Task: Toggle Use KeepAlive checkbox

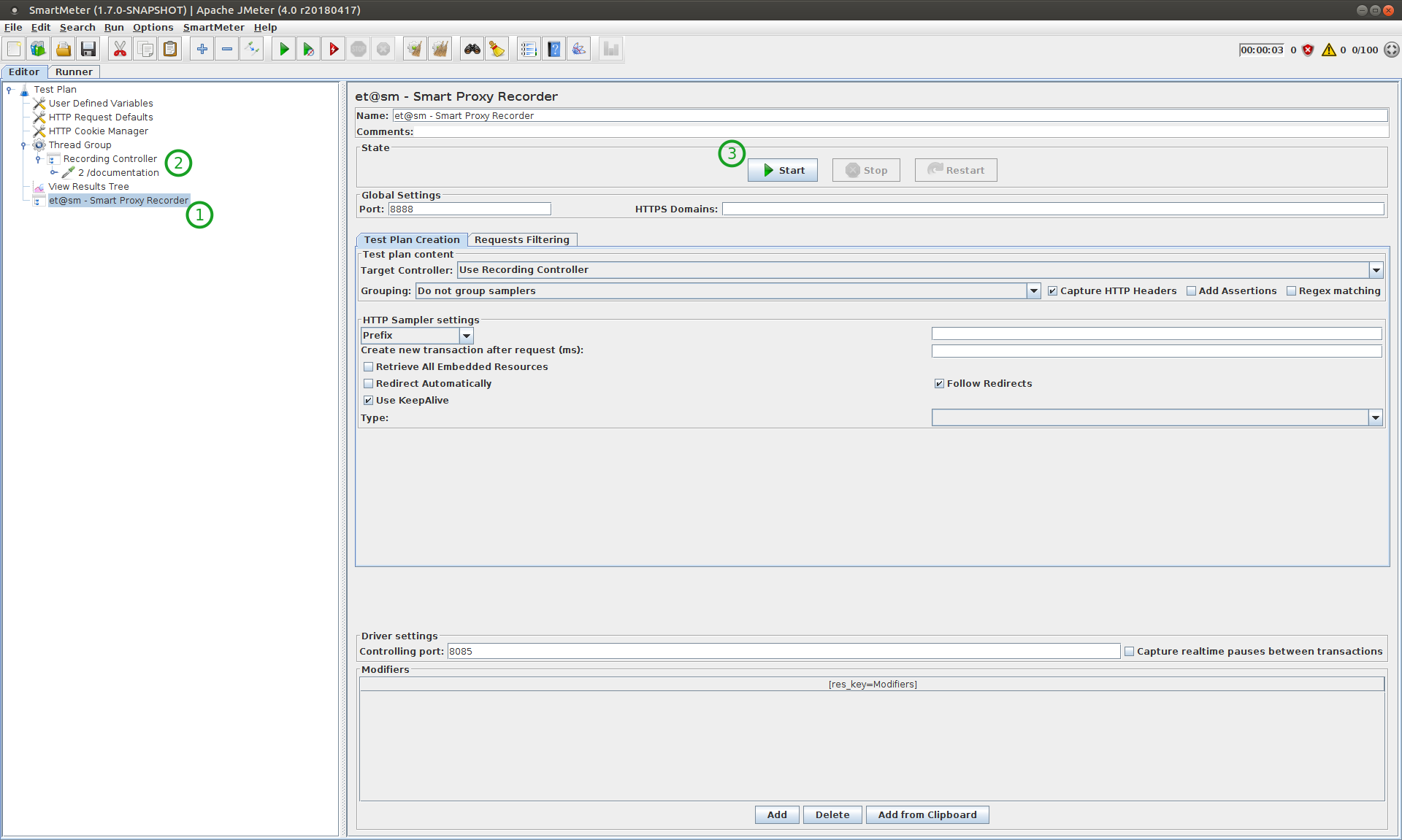Action: coord(368,401)
